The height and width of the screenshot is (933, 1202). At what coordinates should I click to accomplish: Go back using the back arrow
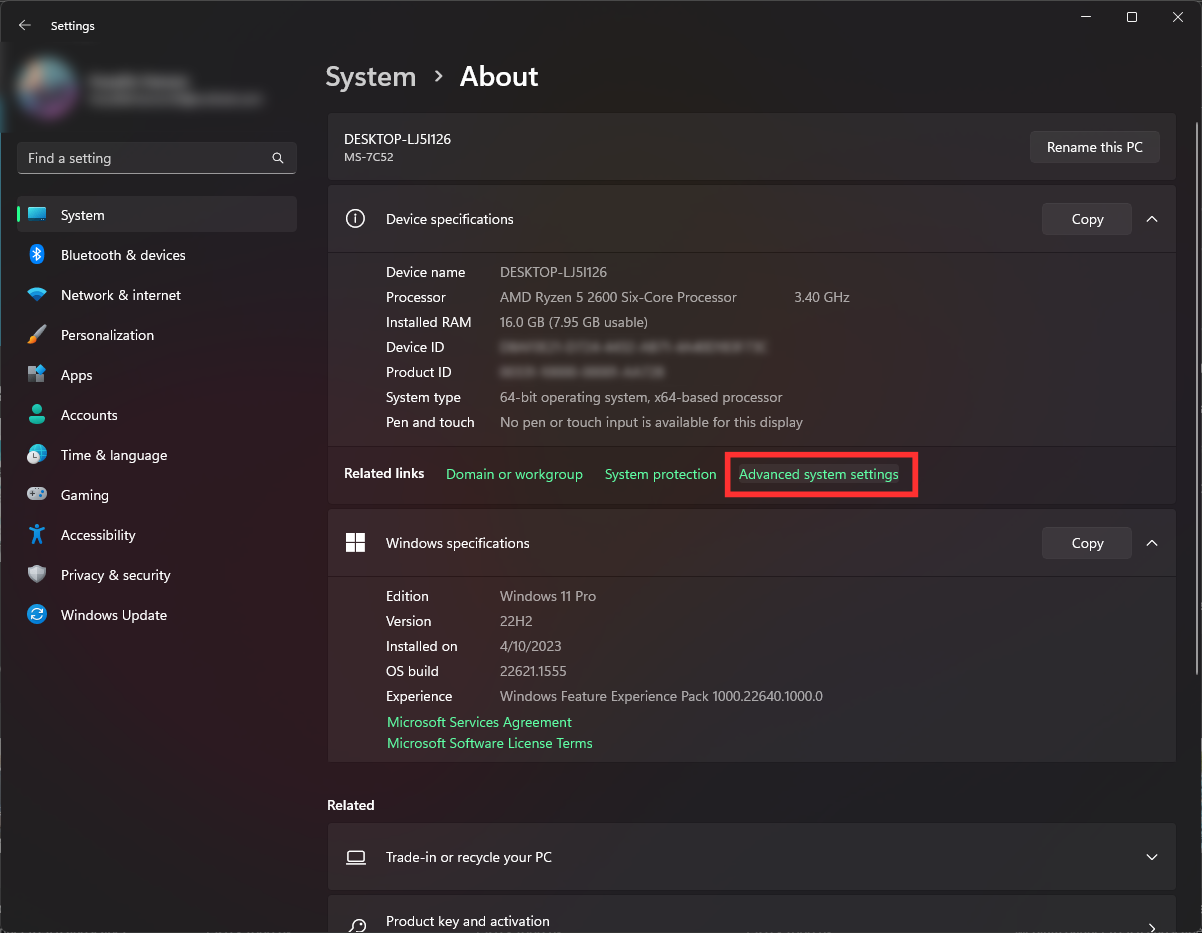pos(25,26)
